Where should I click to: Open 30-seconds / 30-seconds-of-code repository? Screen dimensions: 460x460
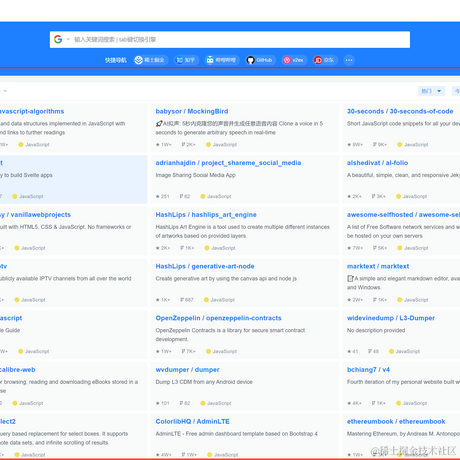tap(400, 111)
